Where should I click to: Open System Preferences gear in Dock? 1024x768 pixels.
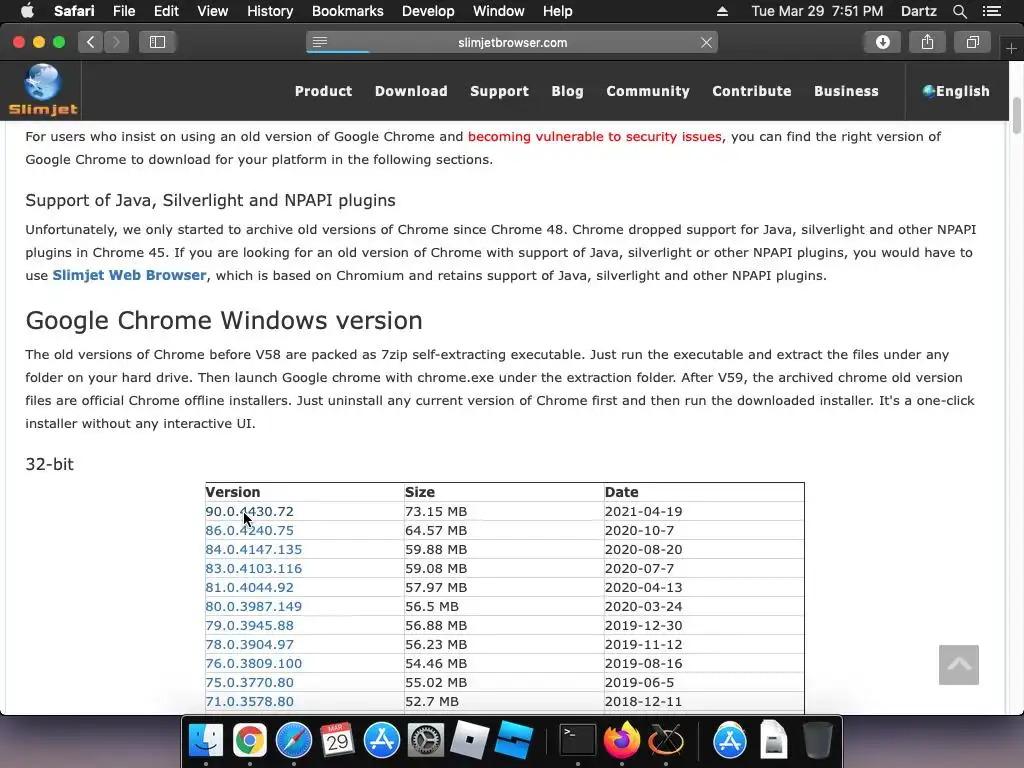[426, 741]
